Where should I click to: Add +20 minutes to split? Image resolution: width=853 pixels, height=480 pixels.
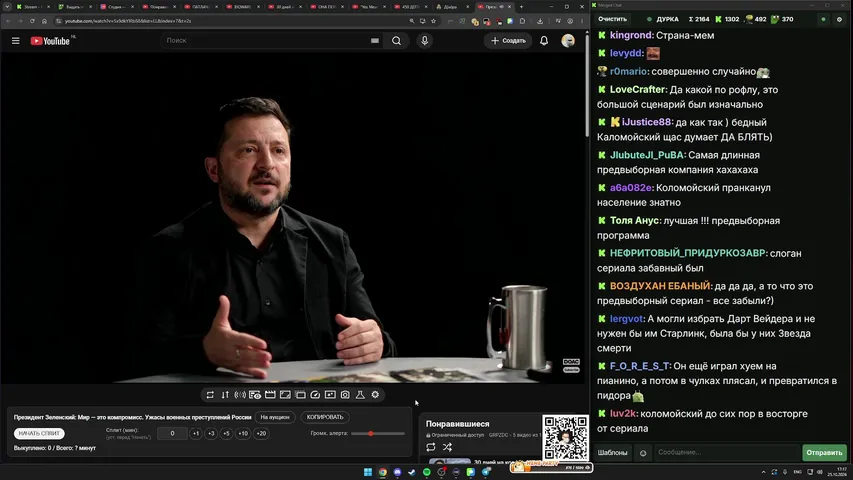[x=261, y=433]
